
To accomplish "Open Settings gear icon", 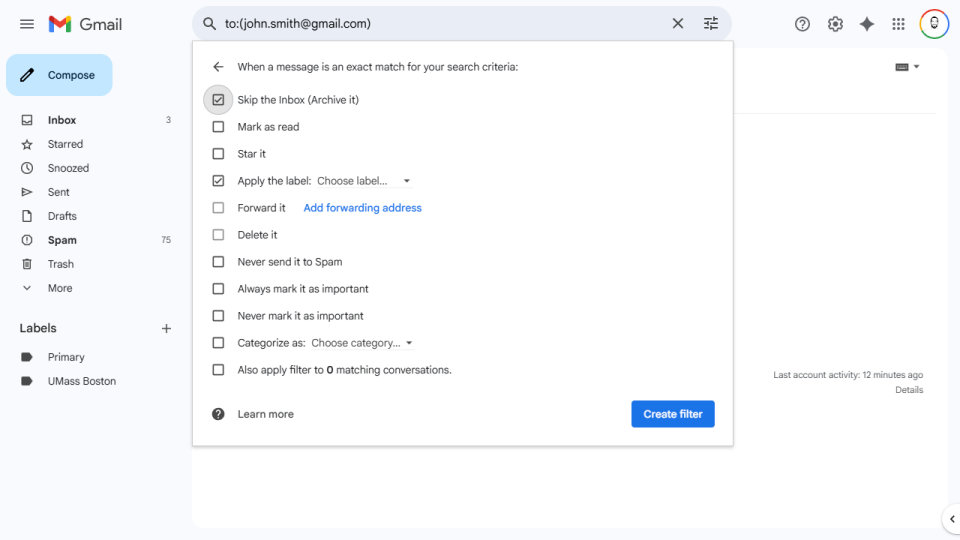I will coord(835,24).
